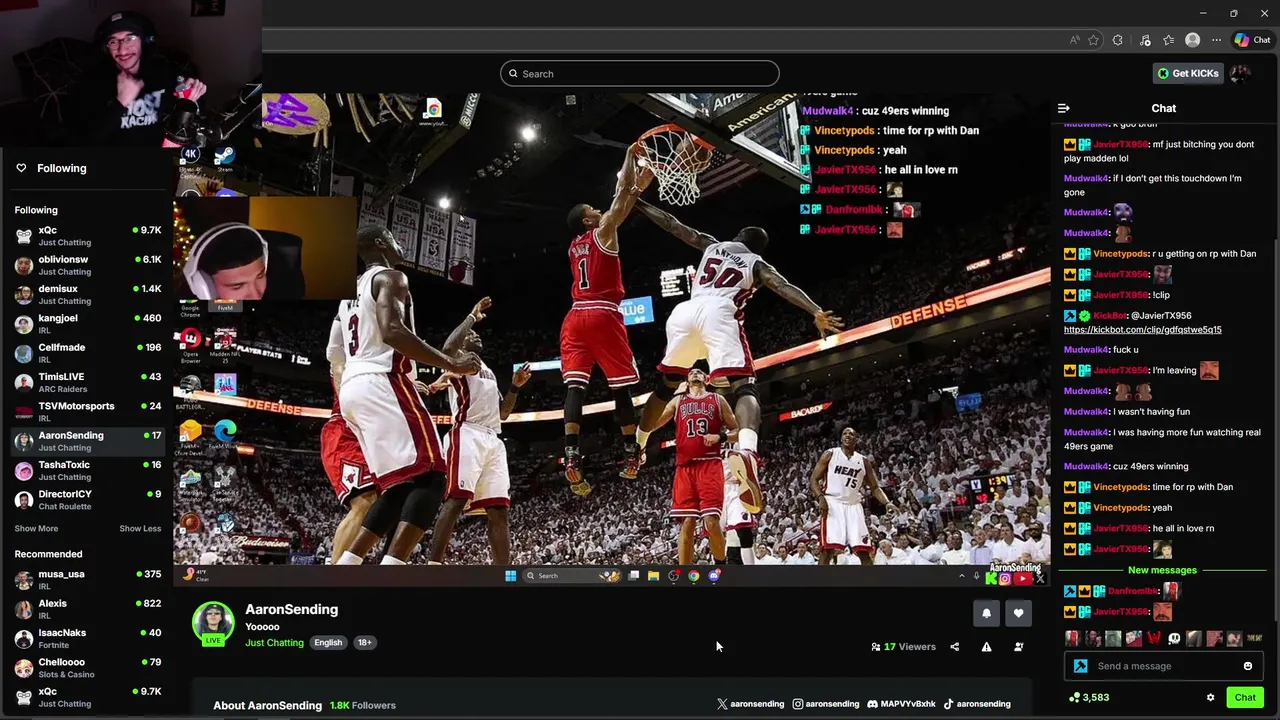
Task: Jump to New messages in chat
Action: pyautogui.click(x=1162, y=570)
